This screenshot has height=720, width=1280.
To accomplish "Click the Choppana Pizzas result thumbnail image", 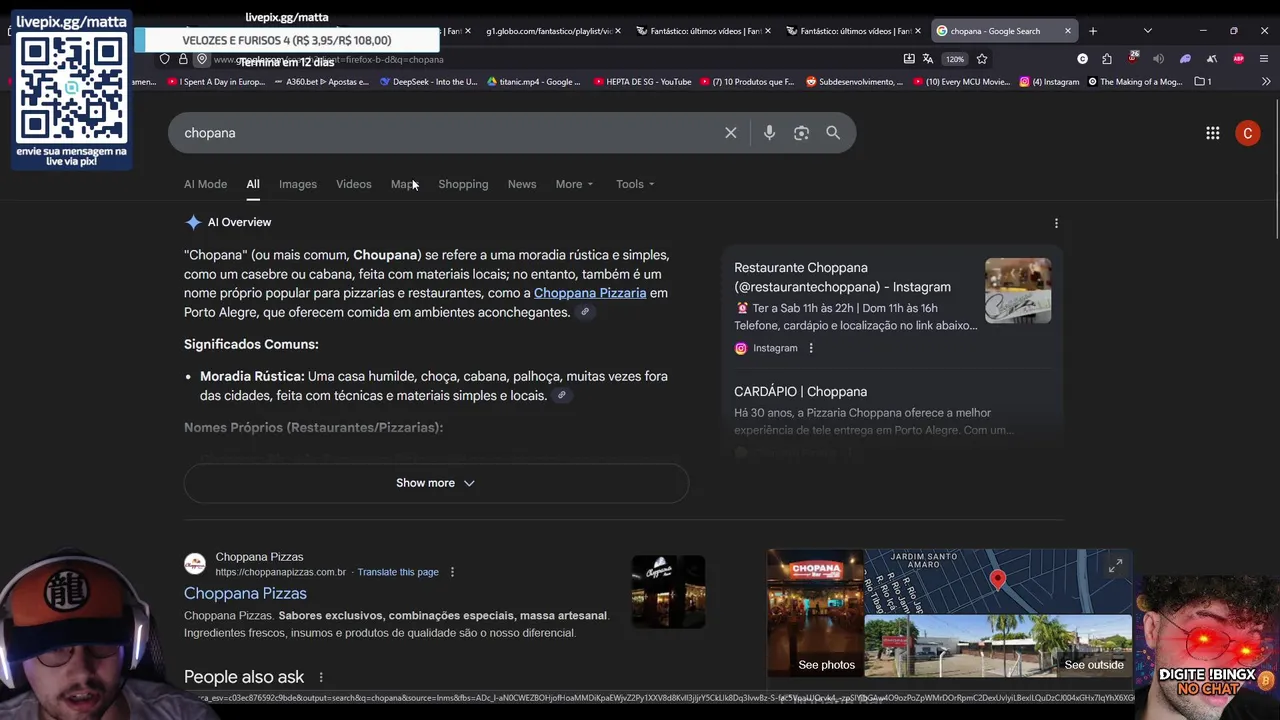I will (x=668, y=592).
